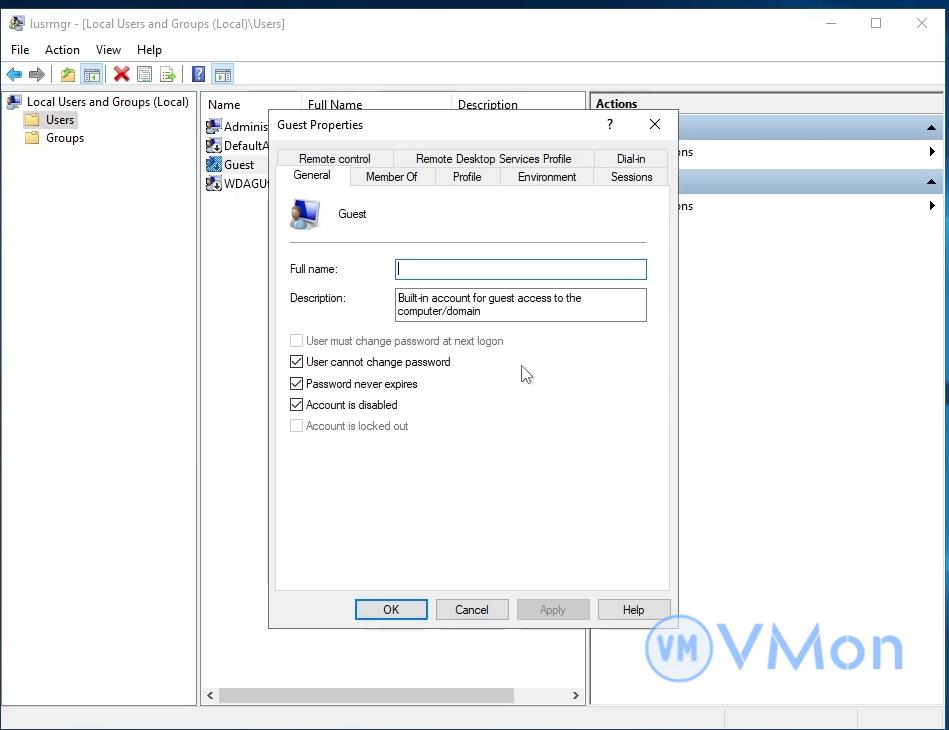
Task: Click the blue Back arrow in toolbar
Action: pos(14,74)
